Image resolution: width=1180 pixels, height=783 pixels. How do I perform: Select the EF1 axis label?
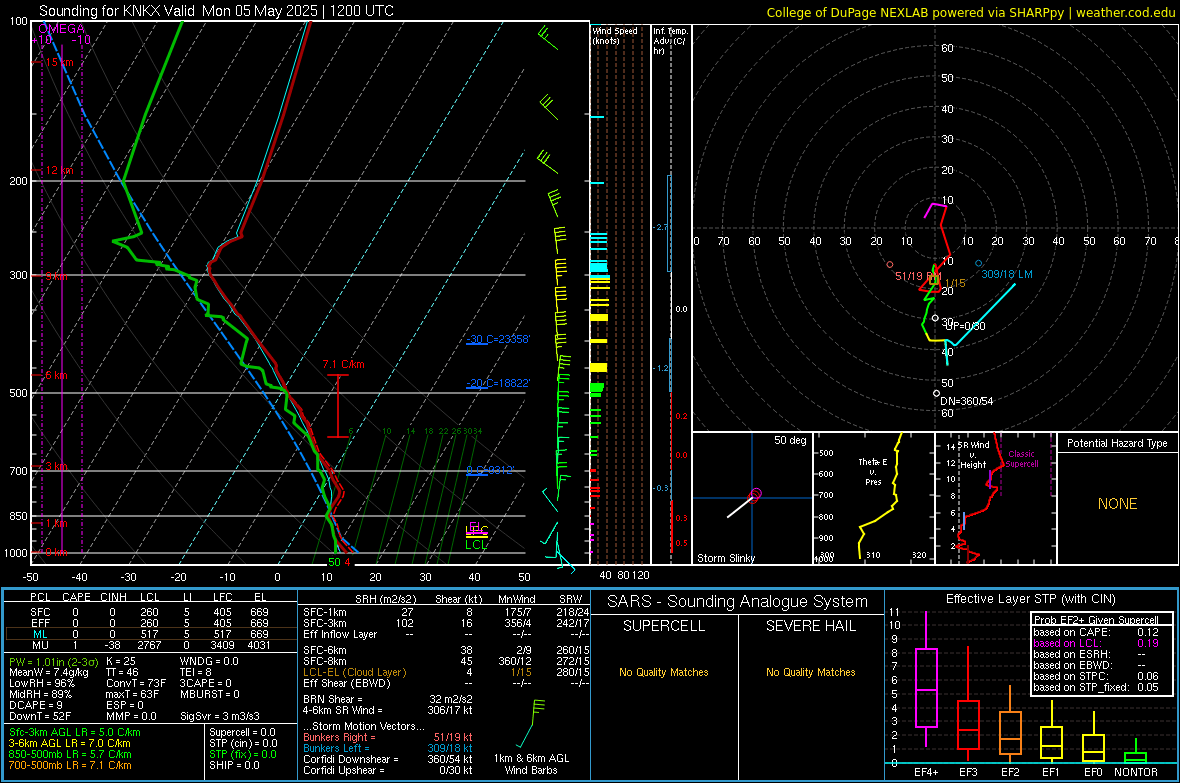click(1051, 772)
